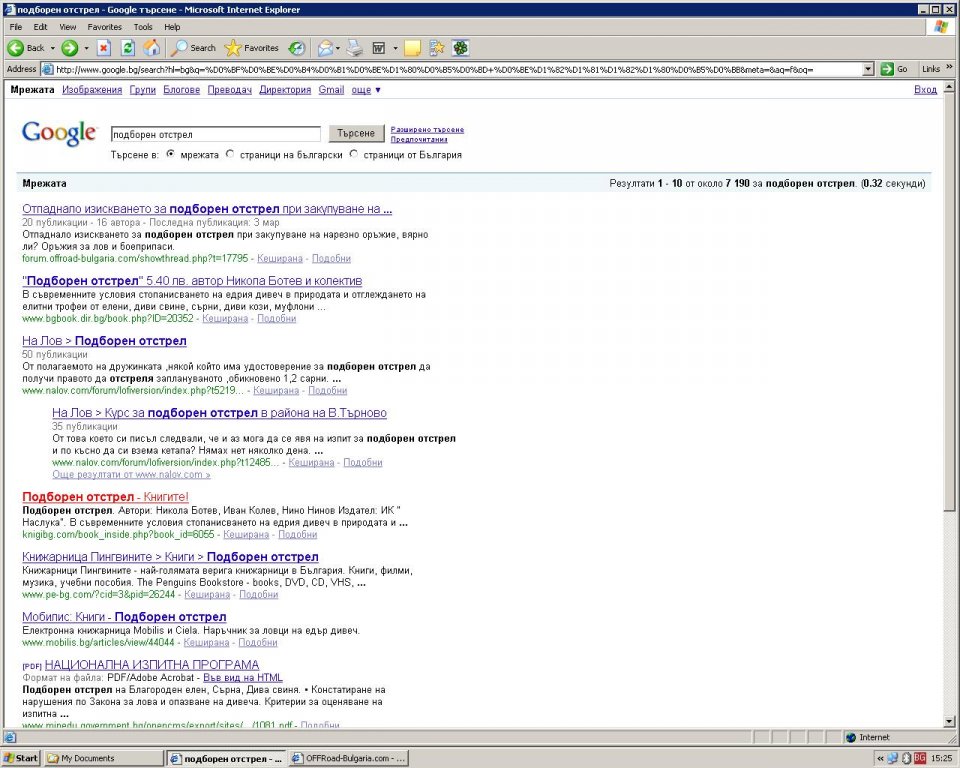Switch to My Documents taskbar button
The image size is (960, 768).
(104, 758)
